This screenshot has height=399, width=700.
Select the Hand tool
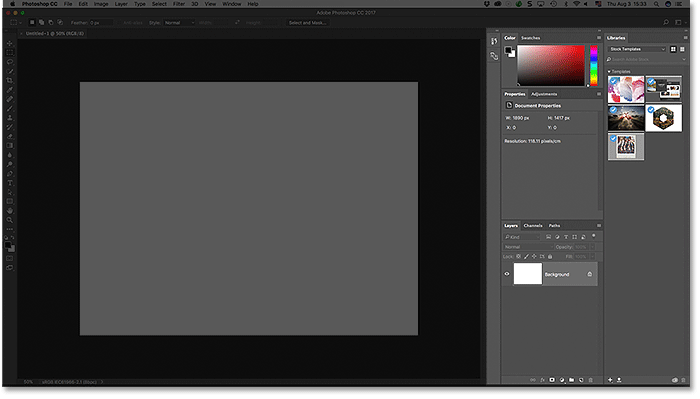[10, 211]
